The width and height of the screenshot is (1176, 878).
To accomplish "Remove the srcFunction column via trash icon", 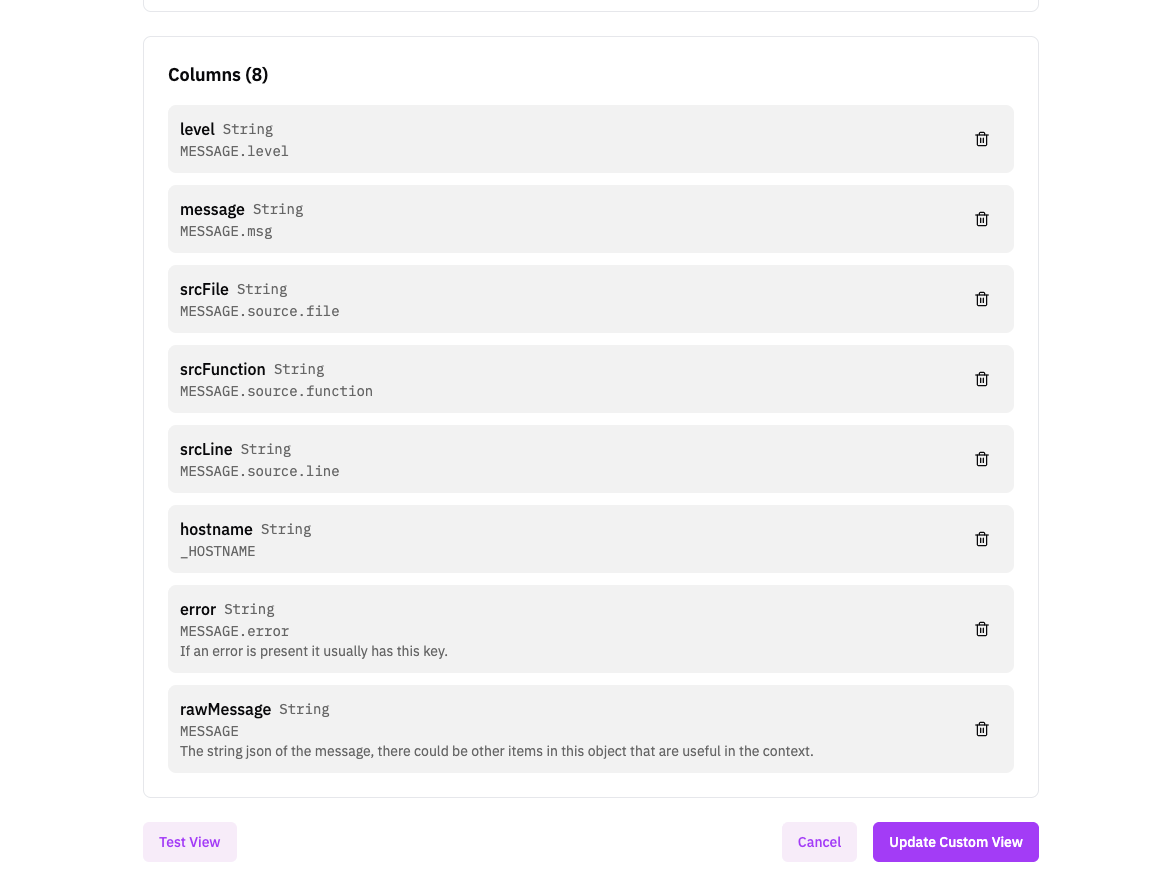I will [982, 379].
